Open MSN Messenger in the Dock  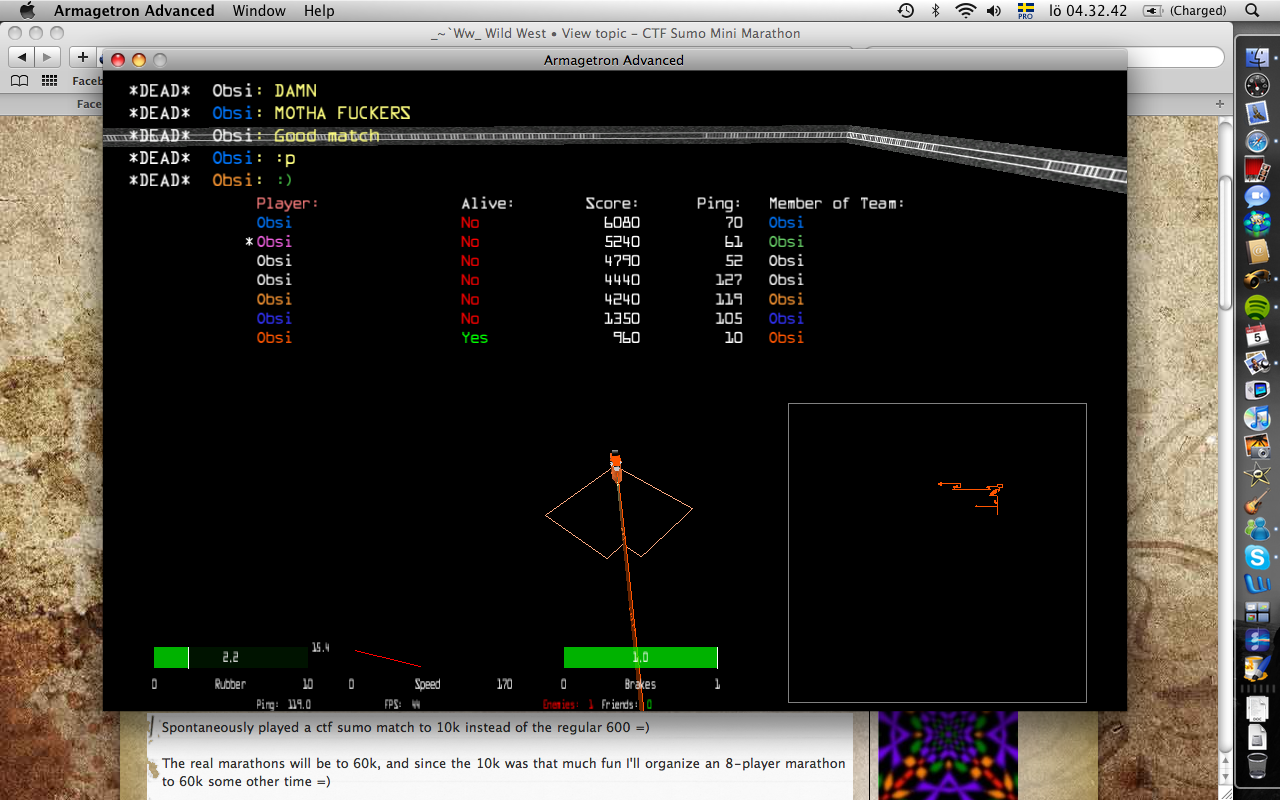point(1257,528)
